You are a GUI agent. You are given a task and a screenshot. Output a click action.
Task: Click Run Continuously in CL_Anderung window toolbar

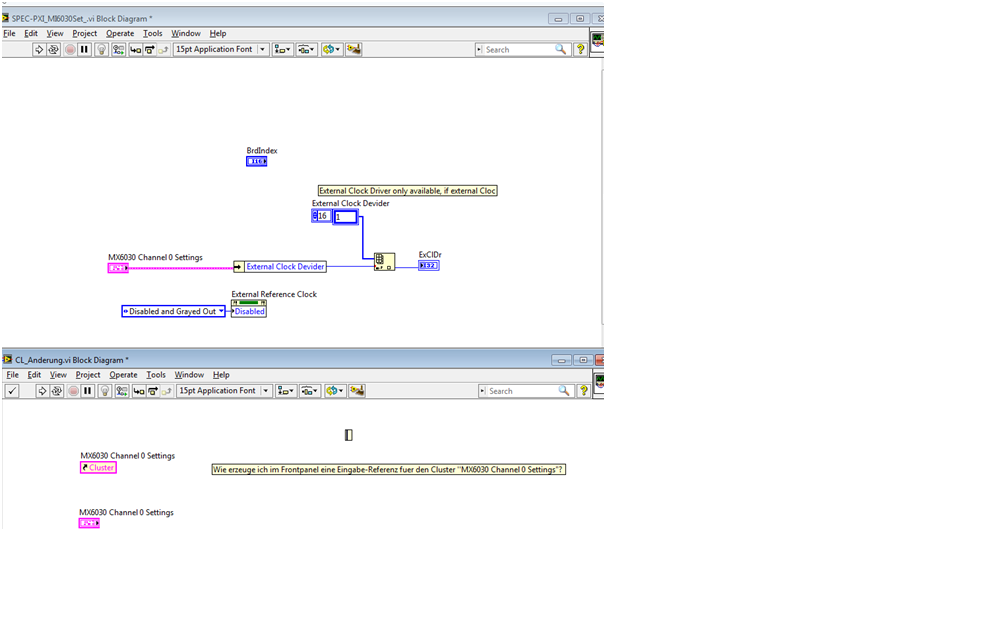tap(57, 391)
